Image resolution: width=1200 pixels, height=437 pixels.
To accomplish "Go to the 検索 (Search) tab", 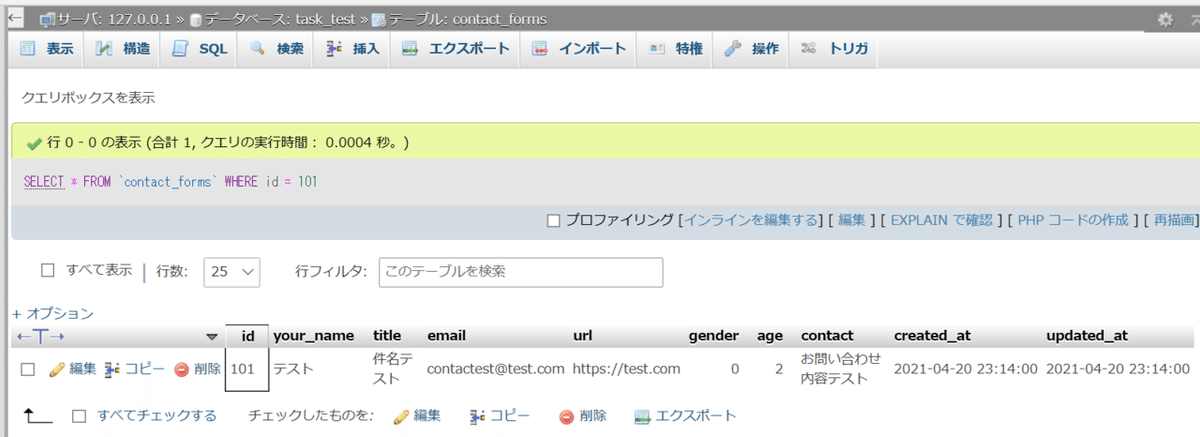I will 277,48.
